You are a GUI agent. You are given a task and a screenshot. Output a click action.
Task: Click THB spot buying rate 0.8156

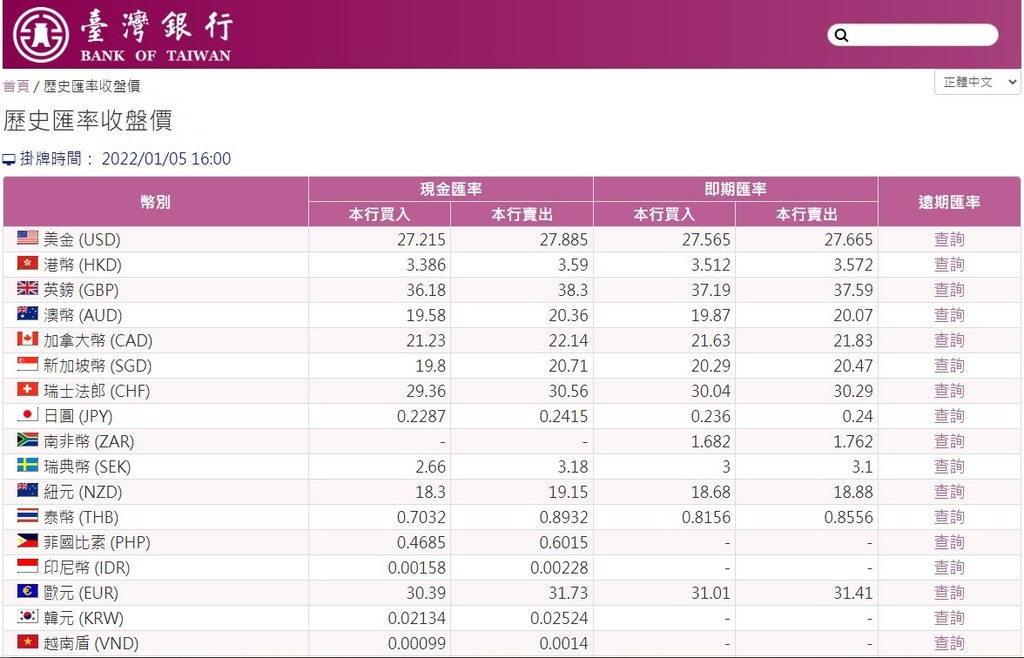[x=706, y=517]
